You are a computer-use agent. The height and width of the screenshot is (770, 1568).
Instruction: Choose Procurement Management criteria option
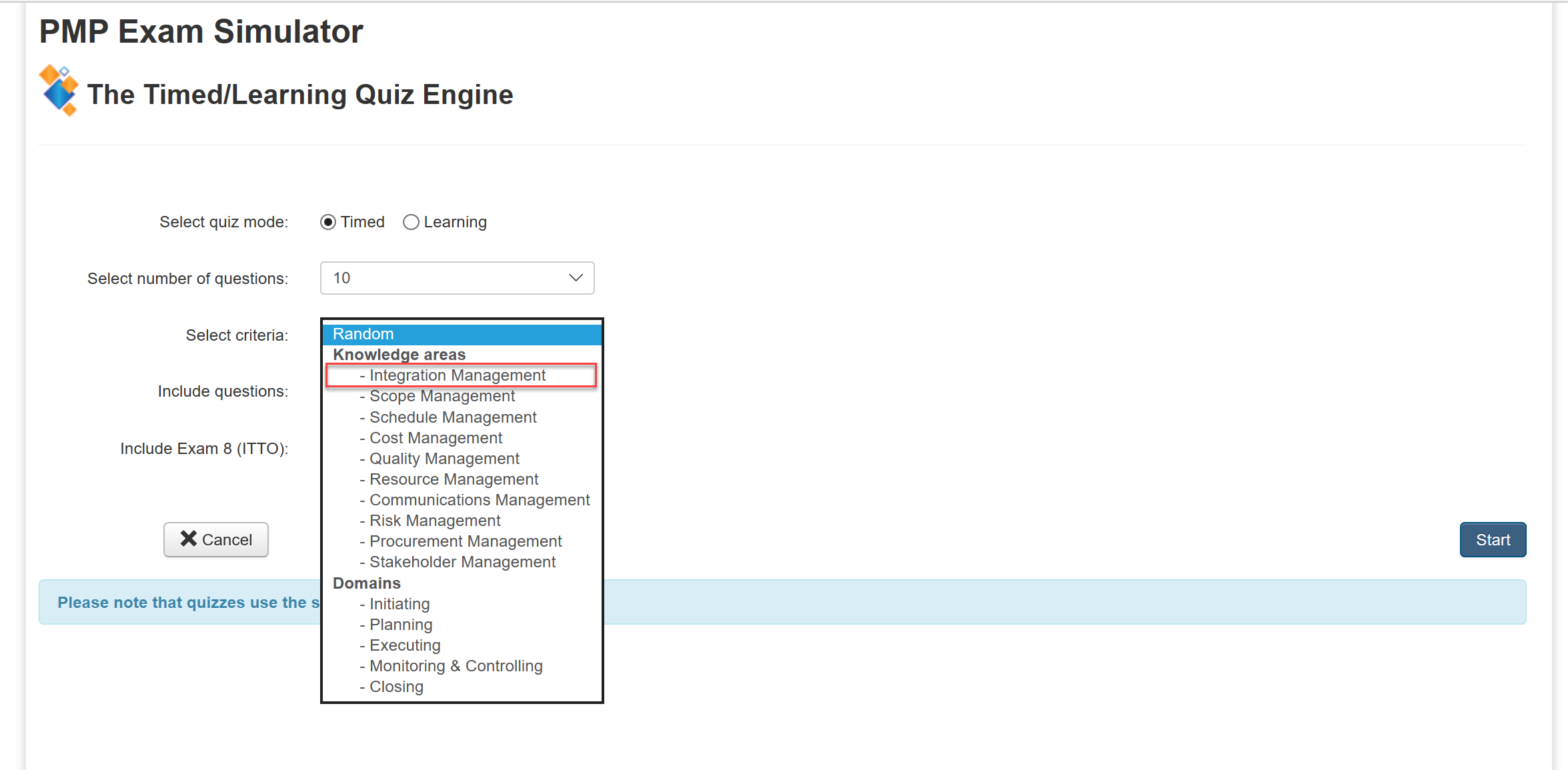point(462,541)
